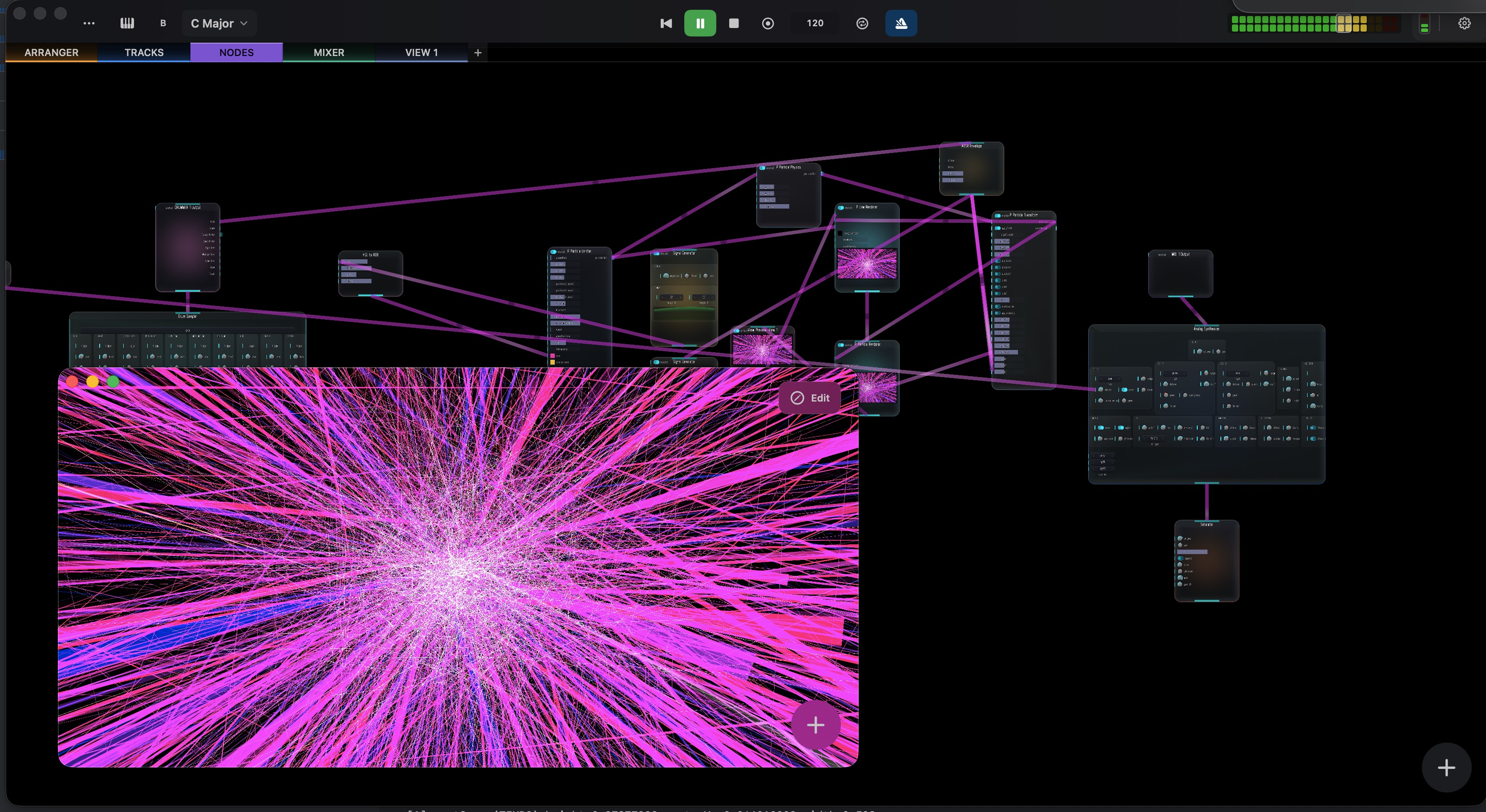Screen dimensions: 1486x812
Task: Select the Saturator node title
Action: pos(1206,524)
